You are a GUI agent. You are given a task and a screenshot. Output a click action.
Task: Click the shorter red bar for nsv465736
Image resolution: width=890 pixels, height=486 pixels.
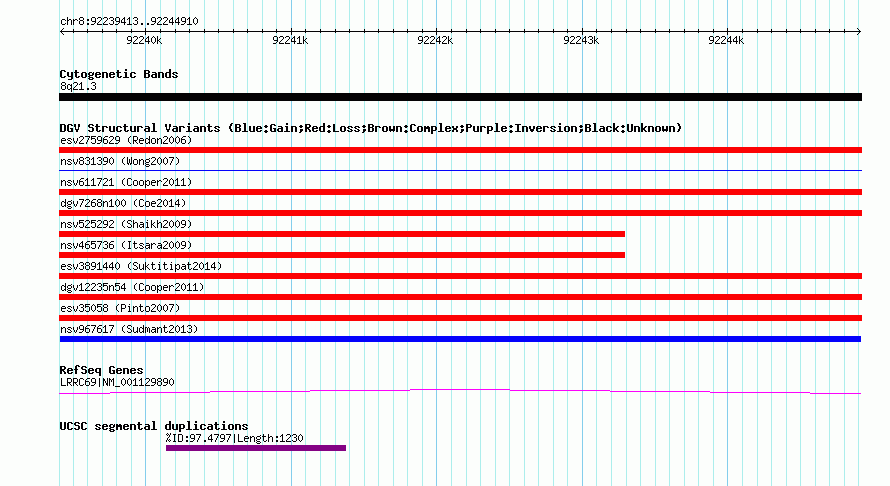342,255
